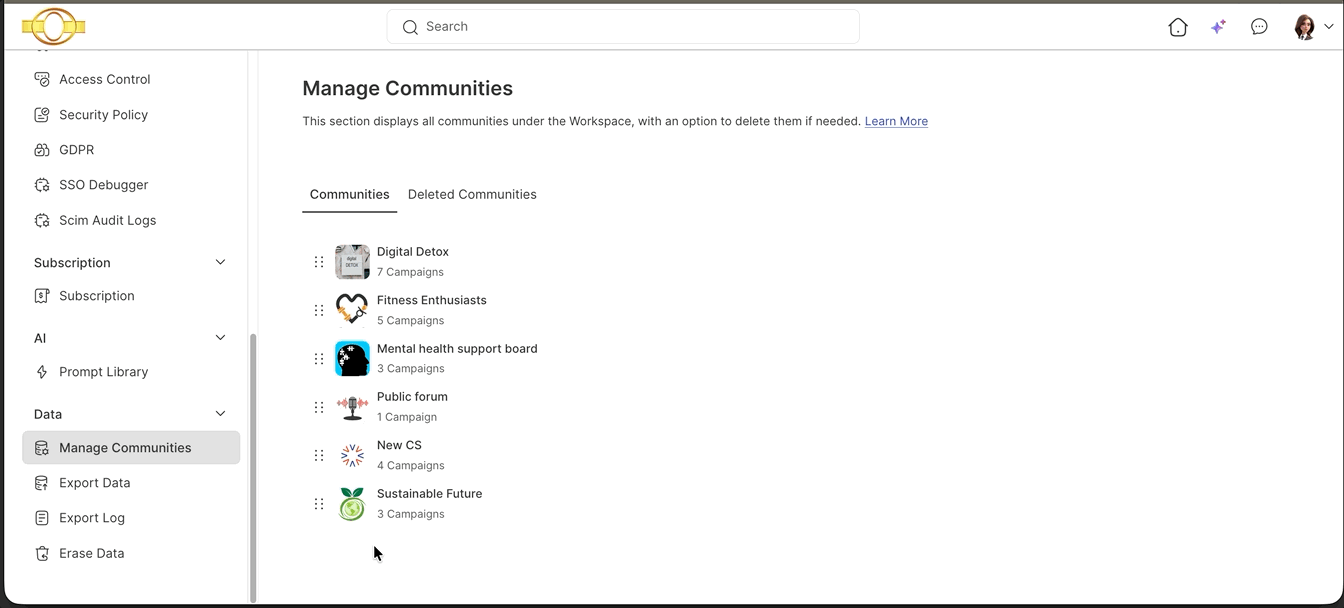Click the Mental health support board thumbnail

tap(352, 359)
